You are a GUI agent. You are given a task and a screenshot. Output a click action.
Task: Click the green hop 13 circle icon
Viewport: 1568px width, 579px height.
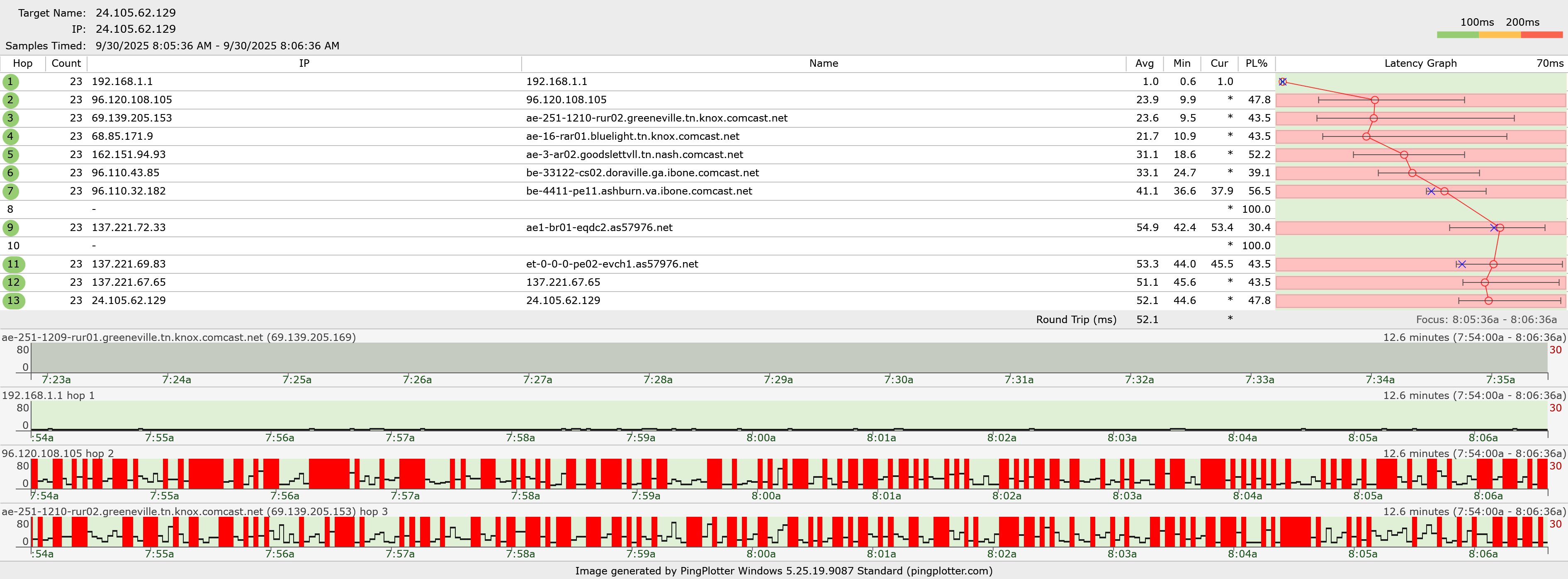pos(13,301)
